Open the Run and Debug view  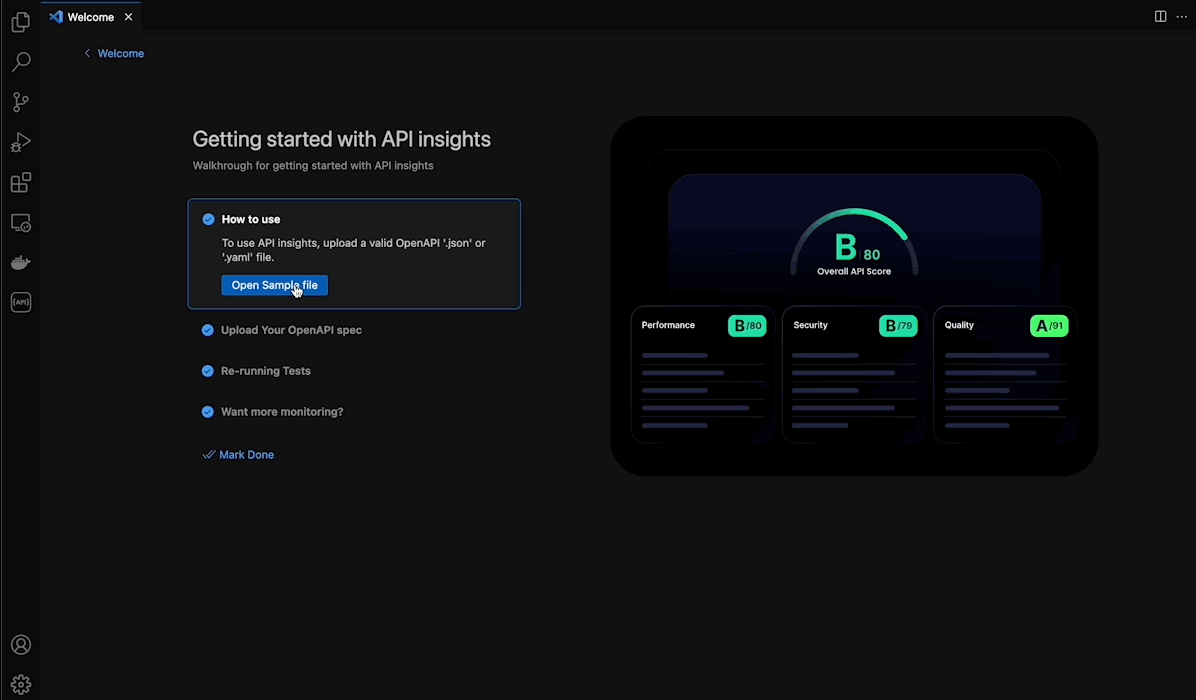pyautogui.click(x=20, y=142)
